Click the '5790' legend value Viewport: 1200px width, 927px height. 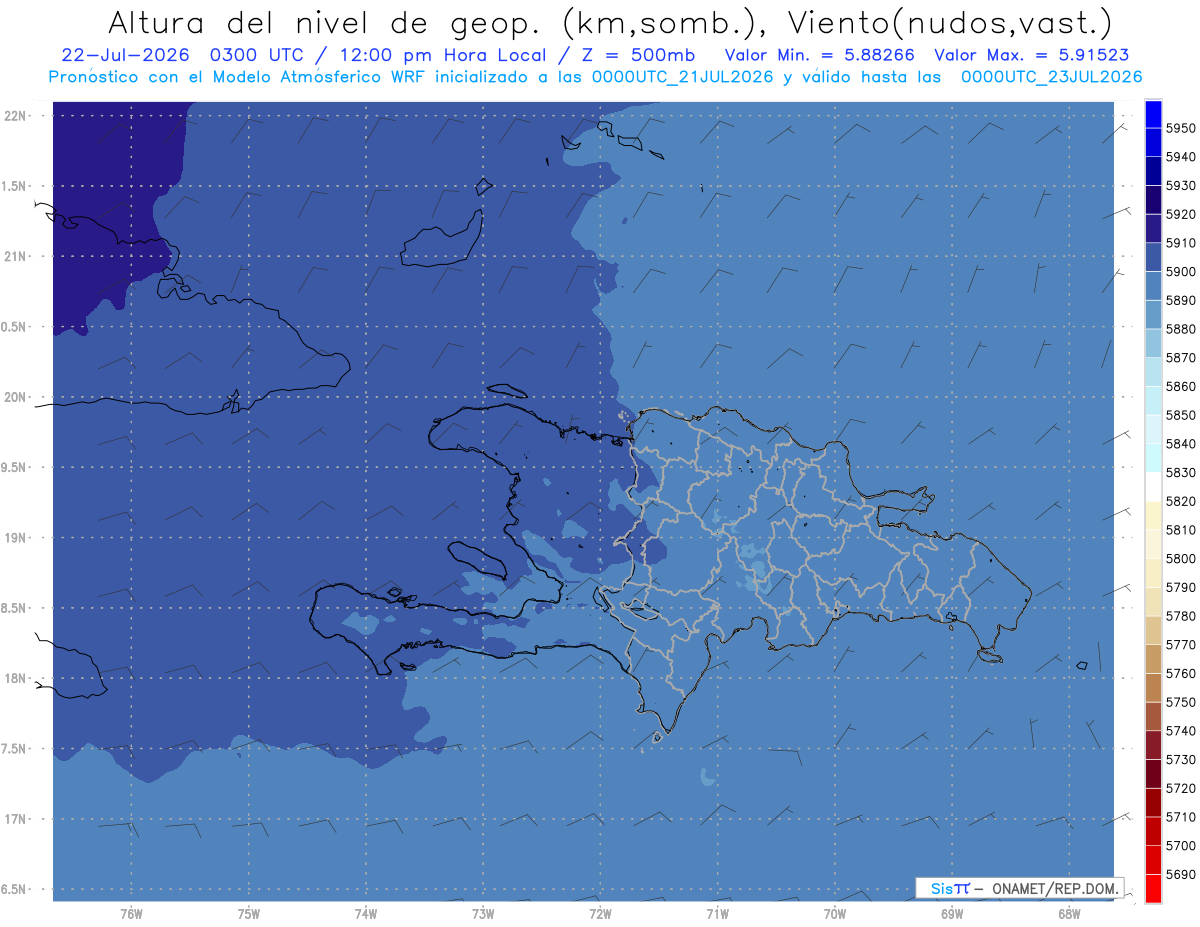click(x=1180, y=587)
